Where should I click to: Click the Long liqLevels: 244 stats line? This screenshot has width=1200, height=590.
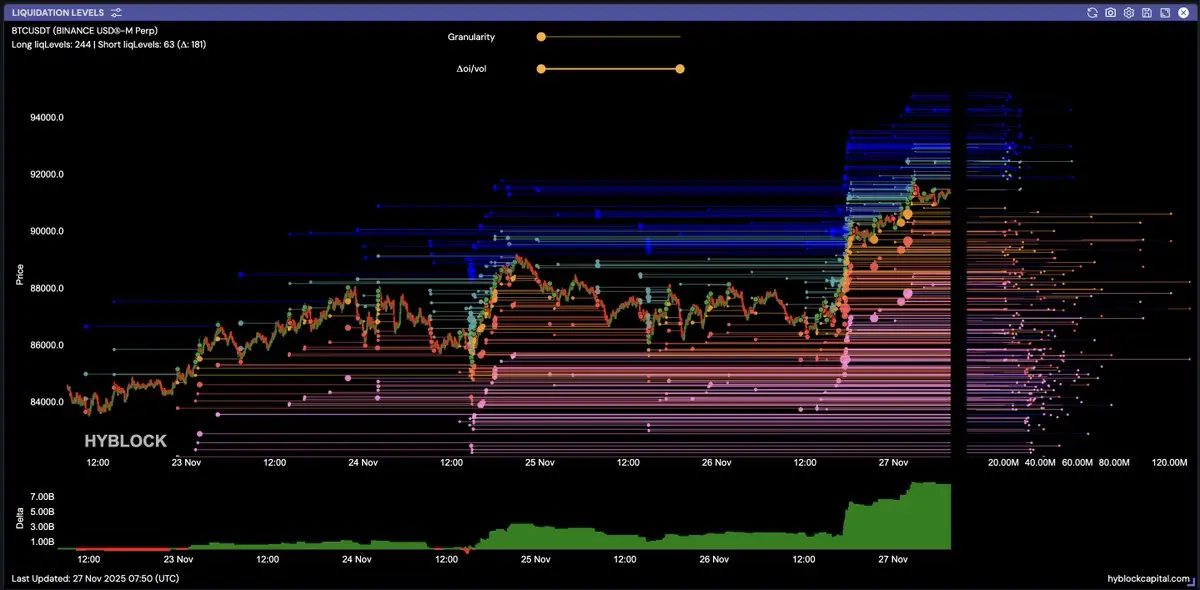109,44
